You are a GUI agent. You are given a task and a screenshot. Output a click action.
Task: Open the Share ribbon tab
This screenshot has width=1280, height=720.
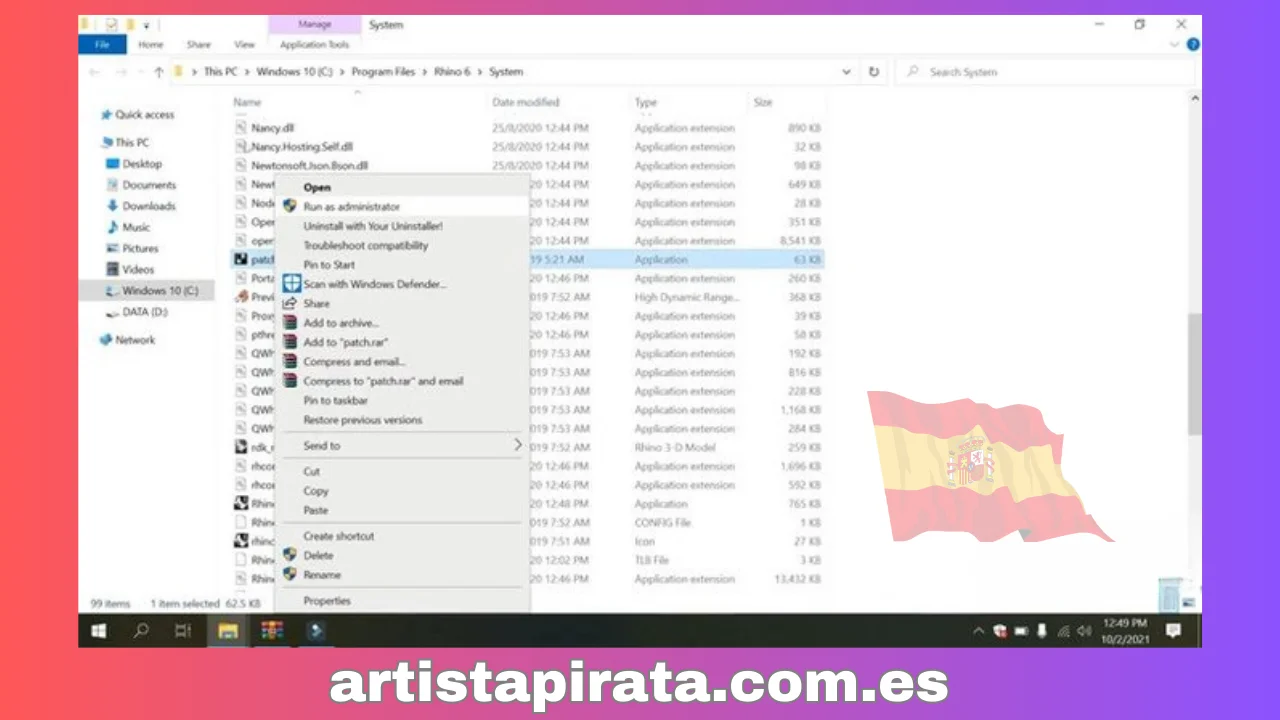(199, 45)
